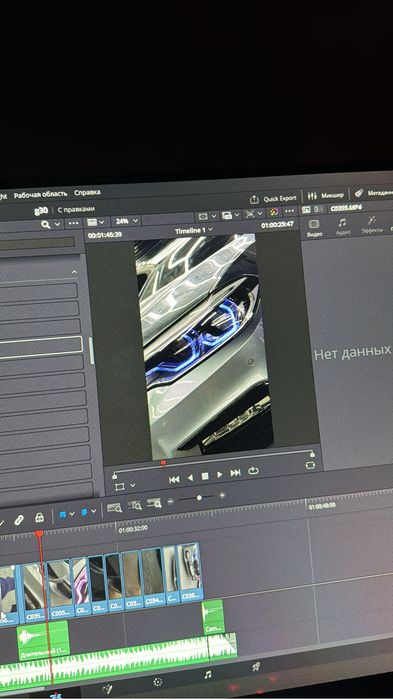Viewport: 393px width, 699px height.
Task: Toggle the color bypass icon
Action: pos(274,212)
